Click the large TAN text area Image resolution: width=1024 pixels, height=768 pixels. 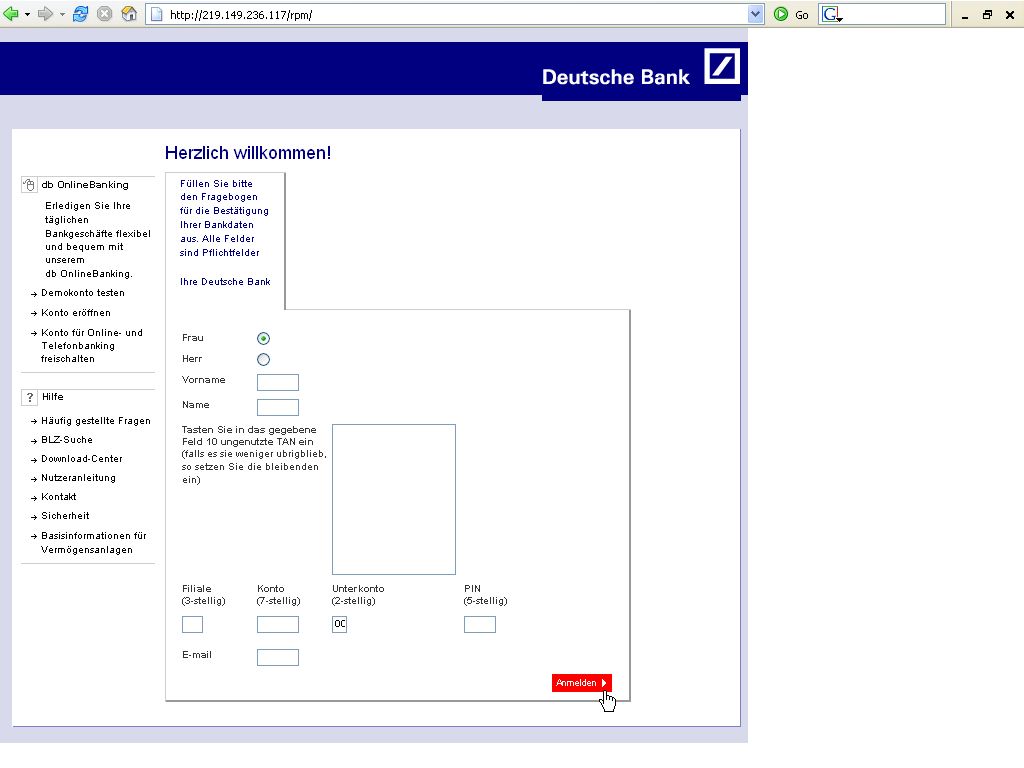tap(394, 500)
